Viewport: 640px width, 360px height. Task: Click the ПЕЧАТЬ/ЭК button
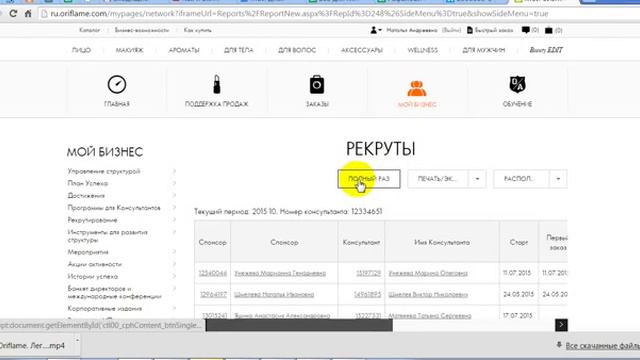pos(438,179)
